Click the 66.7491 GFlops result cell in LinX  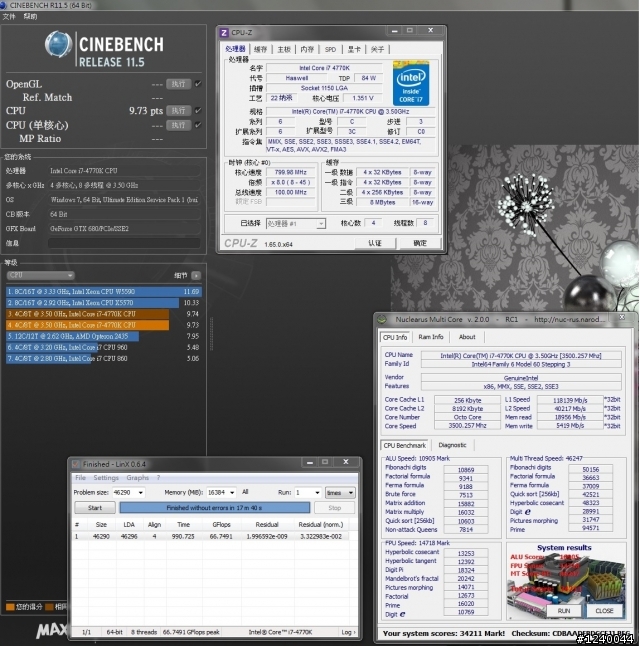[221, 537]
